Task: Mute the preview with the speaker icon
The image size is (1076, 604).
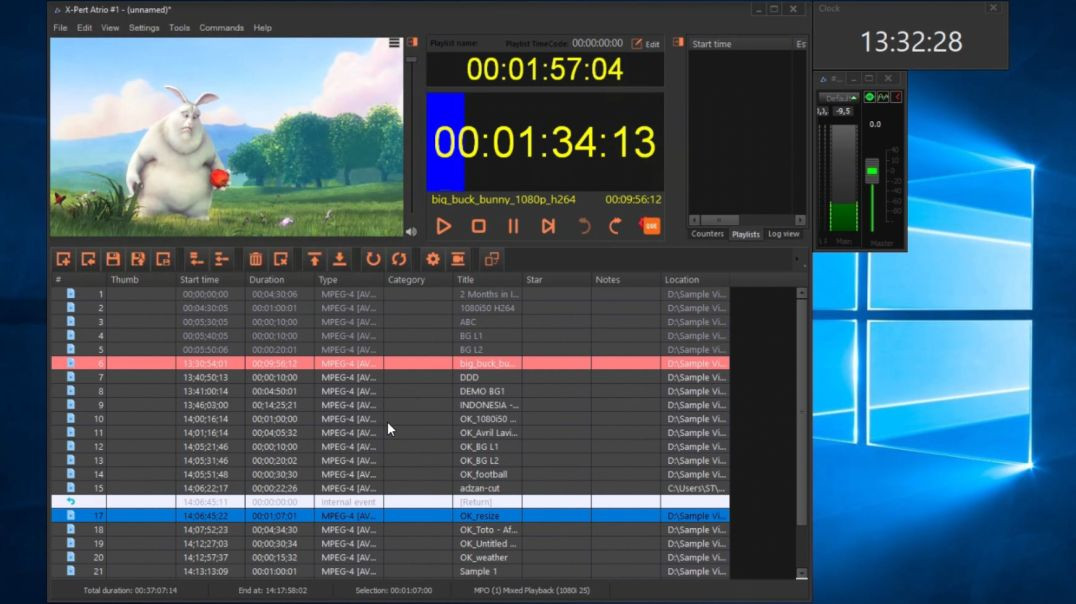Action: click(411, 232)
